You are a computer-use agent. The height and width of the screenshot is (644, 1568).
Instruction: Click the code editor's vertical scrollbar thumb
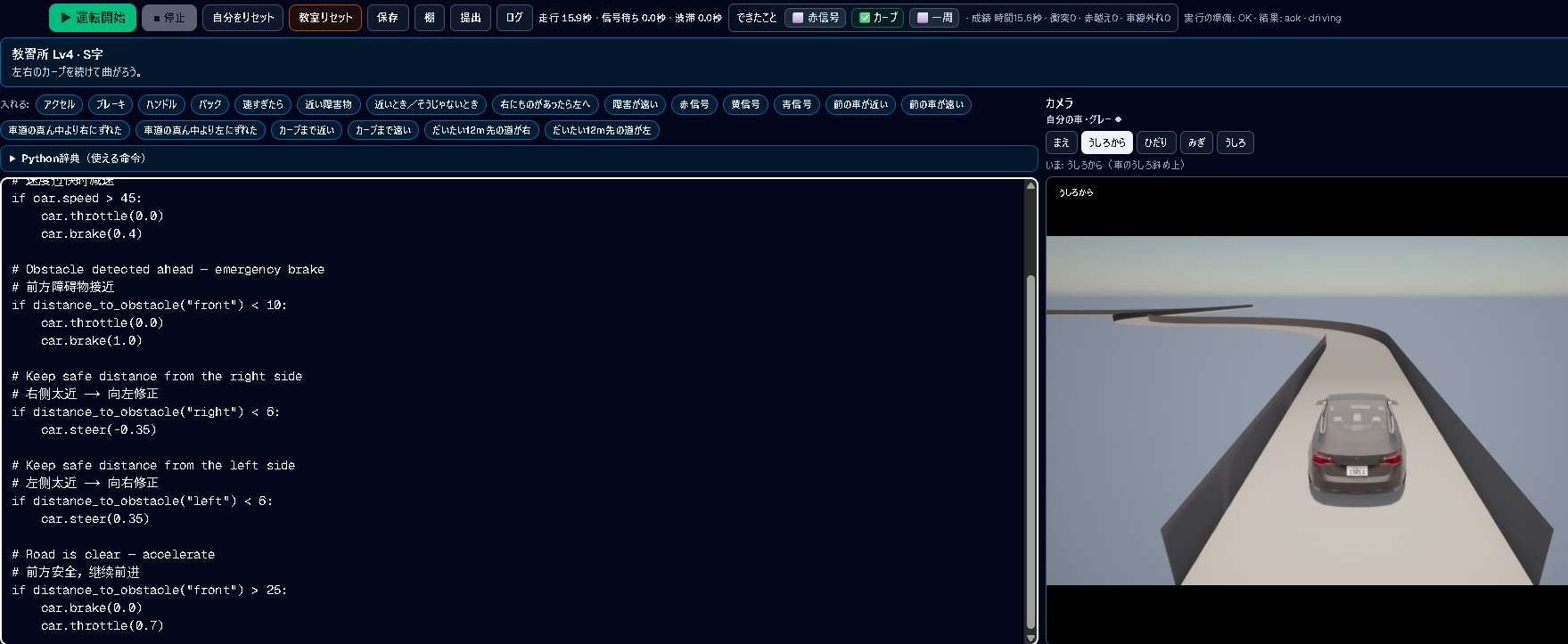pos(1031,451)
